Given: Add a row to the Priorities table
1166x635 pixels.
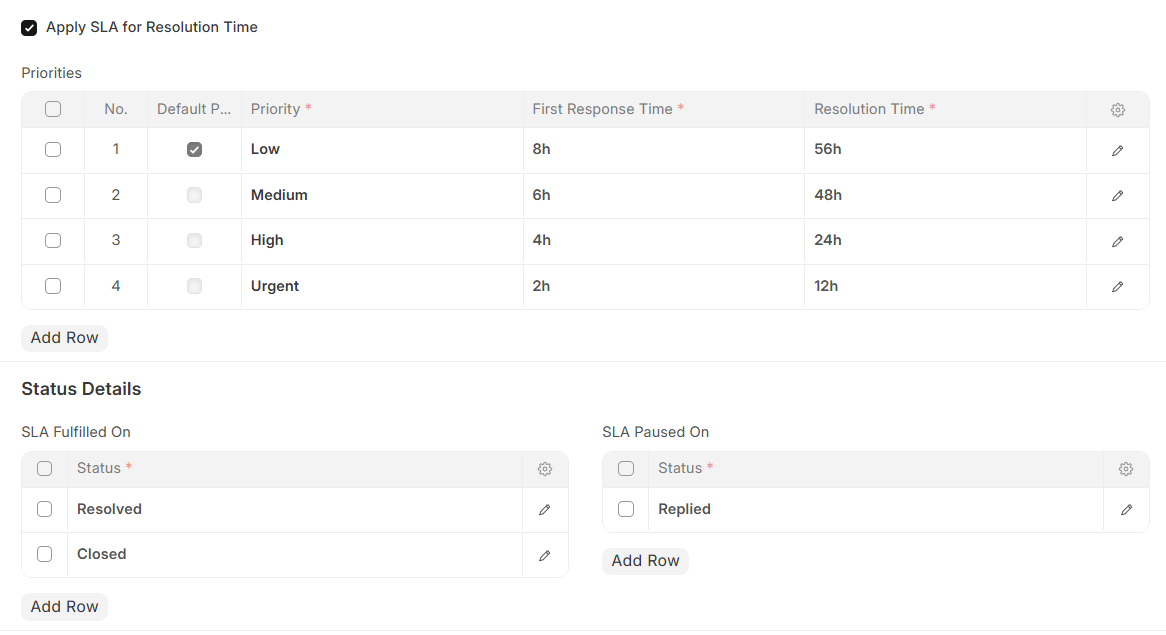Looking at the screenshot, I should [x=64, y=338].
